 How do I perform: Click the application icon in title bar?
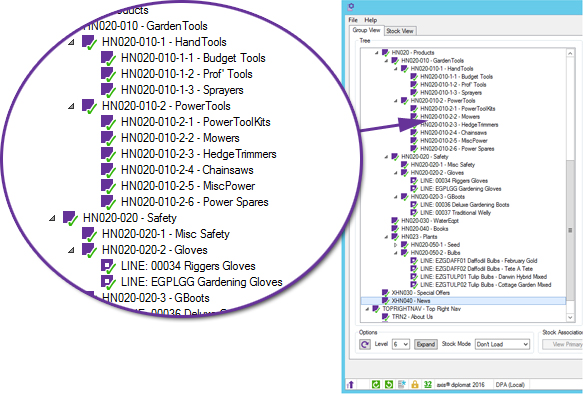pos(351,6)
